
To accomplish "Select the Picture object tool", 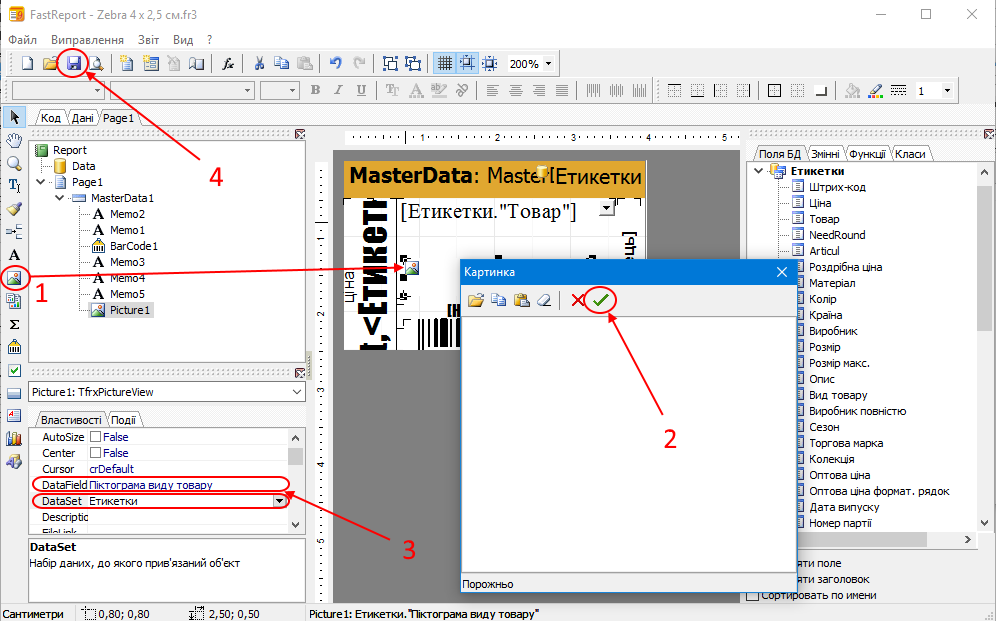I will (x=14, y=278).
